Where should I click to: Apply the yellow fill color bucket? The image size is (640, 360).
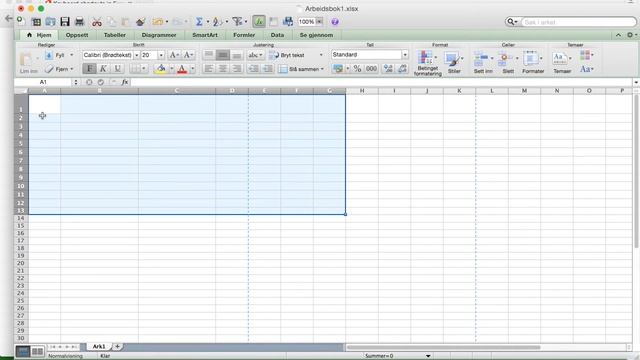(162, 69)
